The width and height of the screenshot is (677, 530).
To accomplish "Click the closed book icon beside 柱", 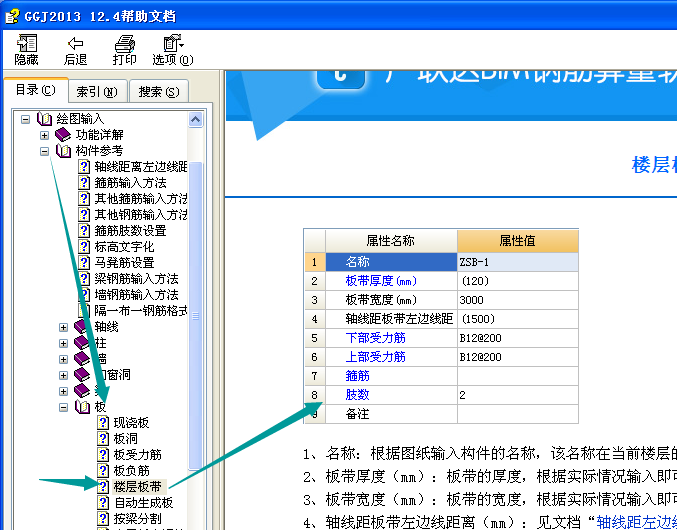I will tap(82, 343).
